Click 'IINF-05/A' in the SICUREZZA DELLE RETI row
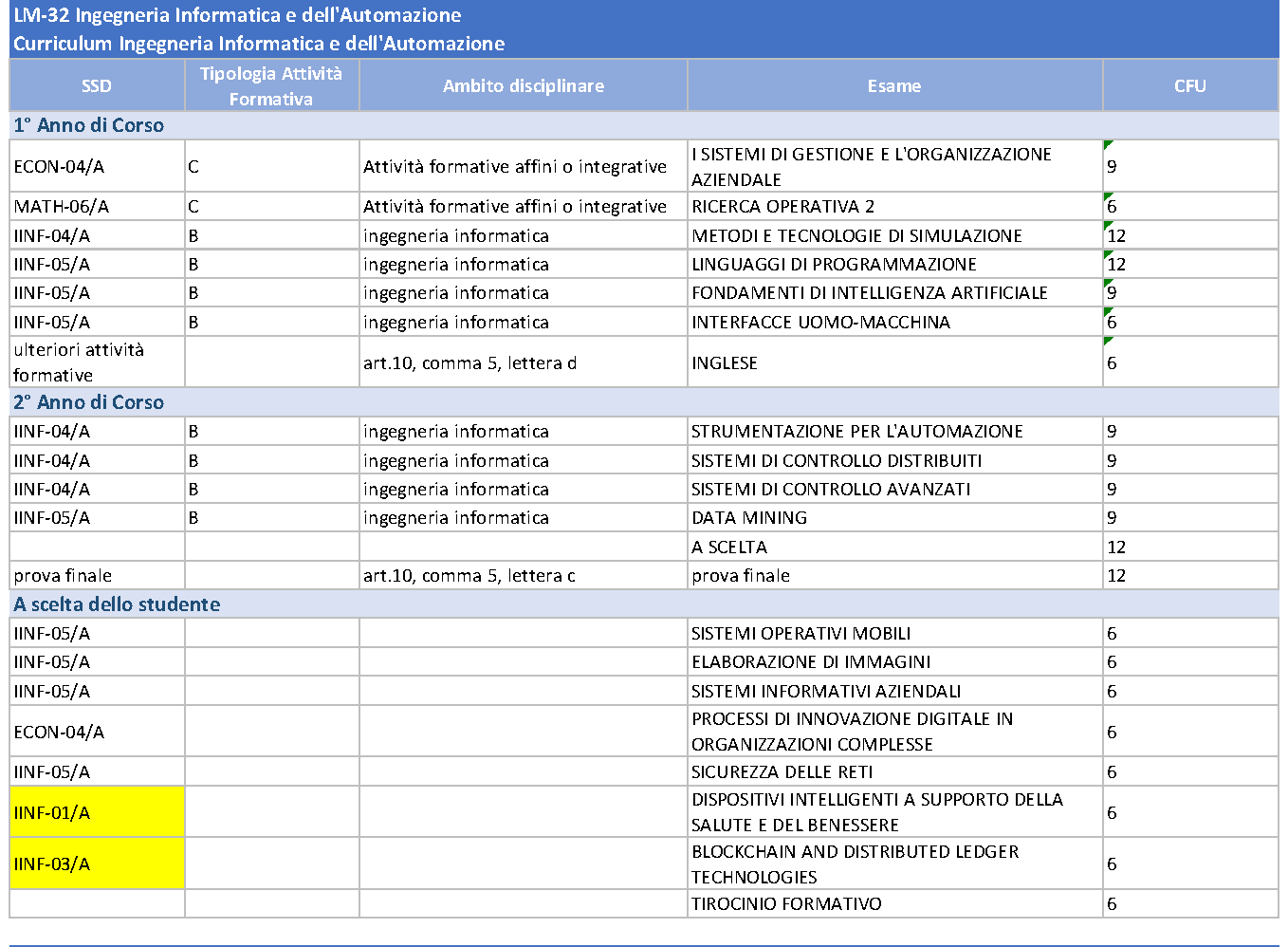This screenshot has width=1288, height=947. point(97,771)
